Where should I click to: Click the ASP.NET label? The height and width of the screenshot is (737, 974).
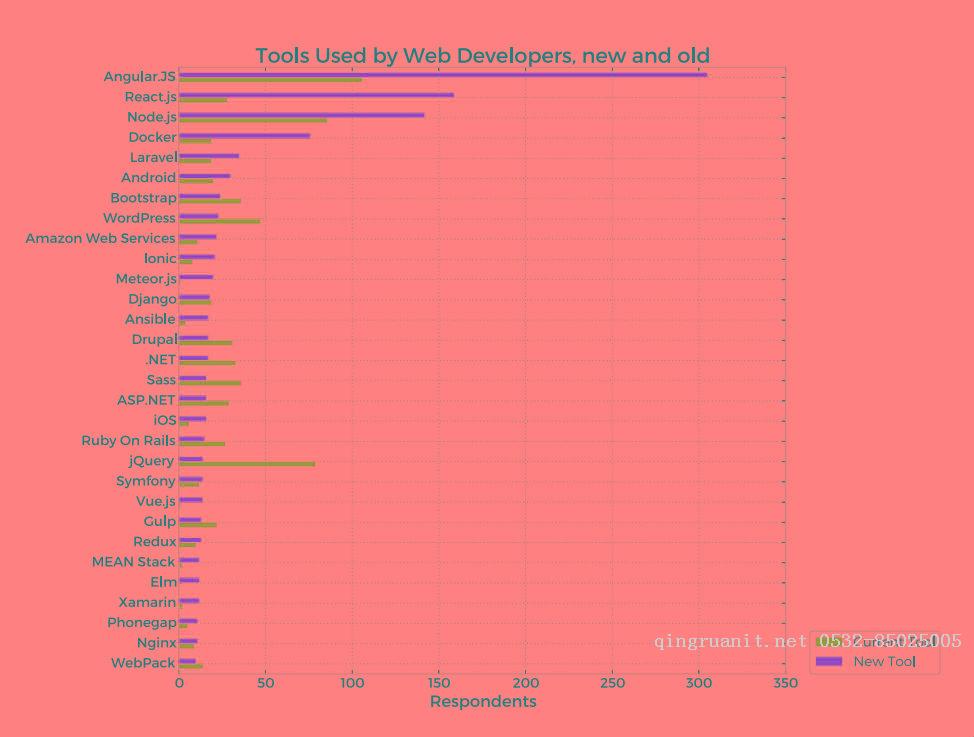(146, 400)
